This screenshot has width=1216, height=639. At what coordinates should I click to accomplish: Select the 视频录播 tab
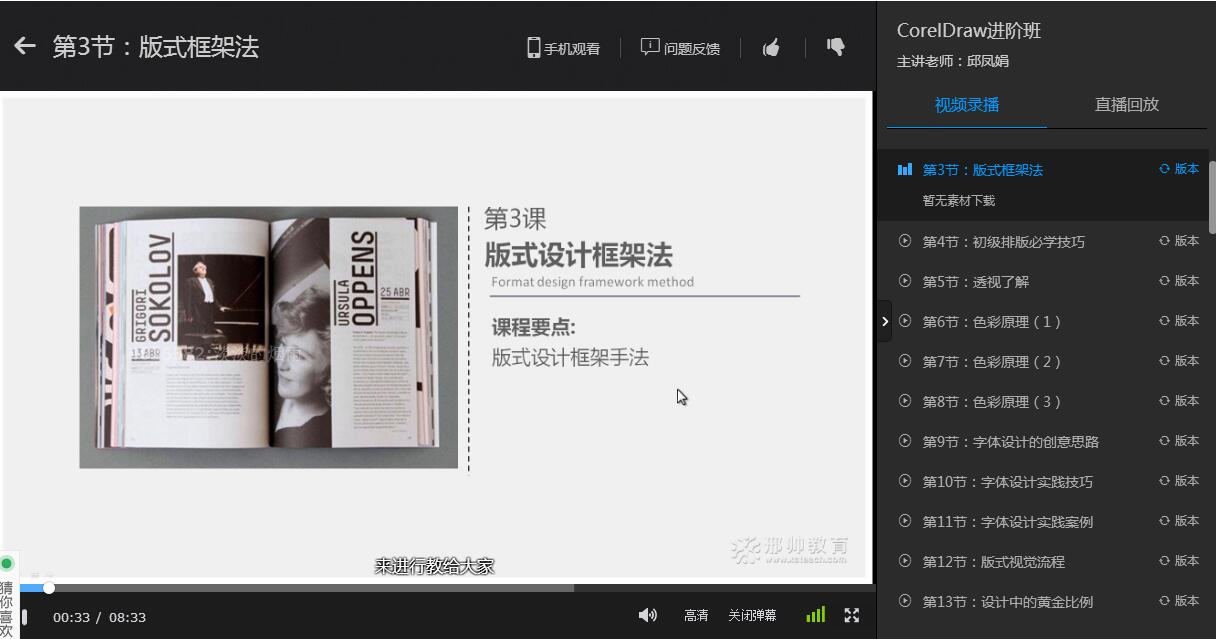966,104
